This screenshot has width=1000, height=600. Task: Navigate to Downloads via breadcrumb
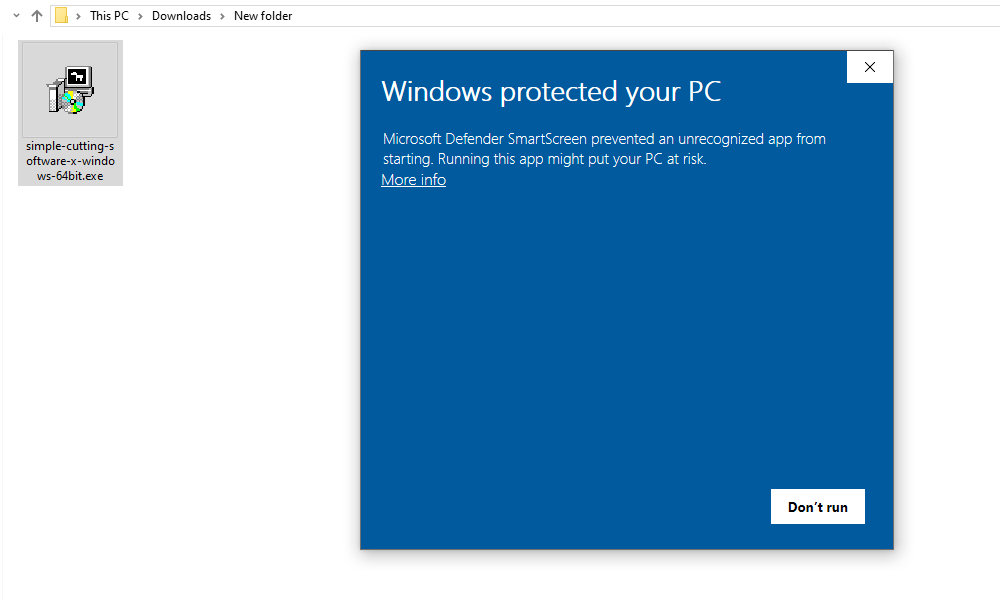tap(181, 15)
